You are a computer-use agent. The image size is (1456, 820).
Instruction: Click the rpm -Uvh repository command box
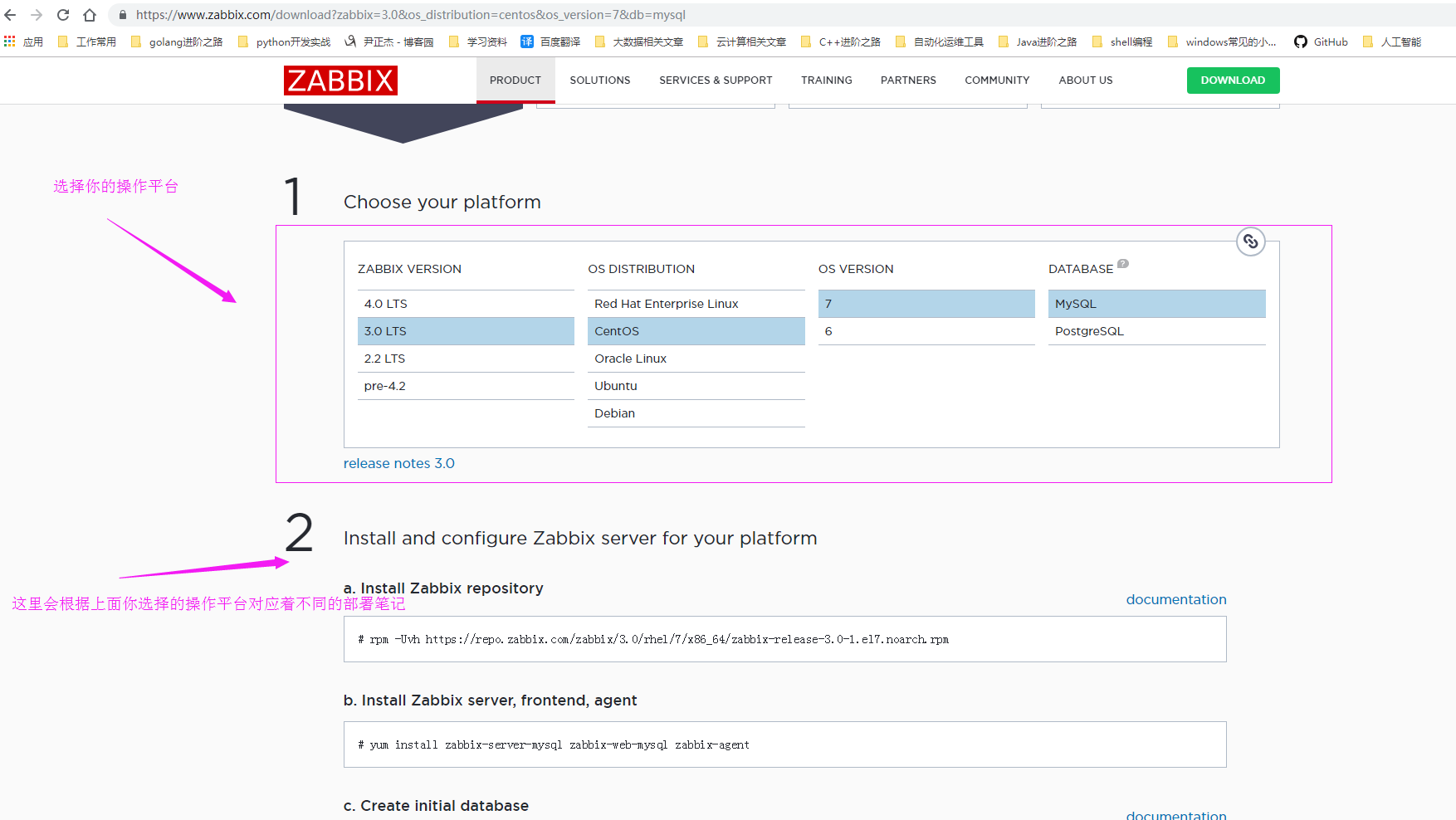pyautogui.click(x=785, y=639)
